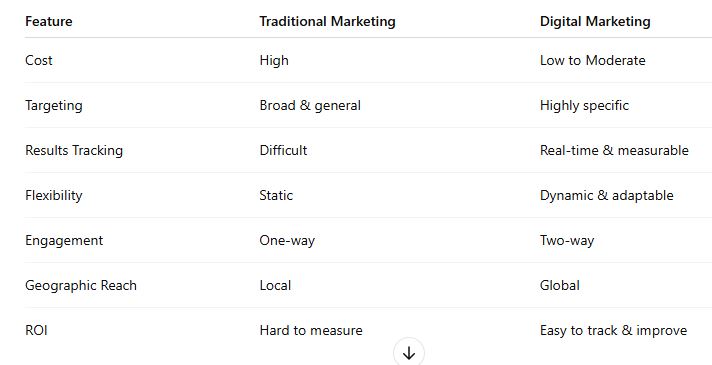Click the Targeting row label

[54, 106]
